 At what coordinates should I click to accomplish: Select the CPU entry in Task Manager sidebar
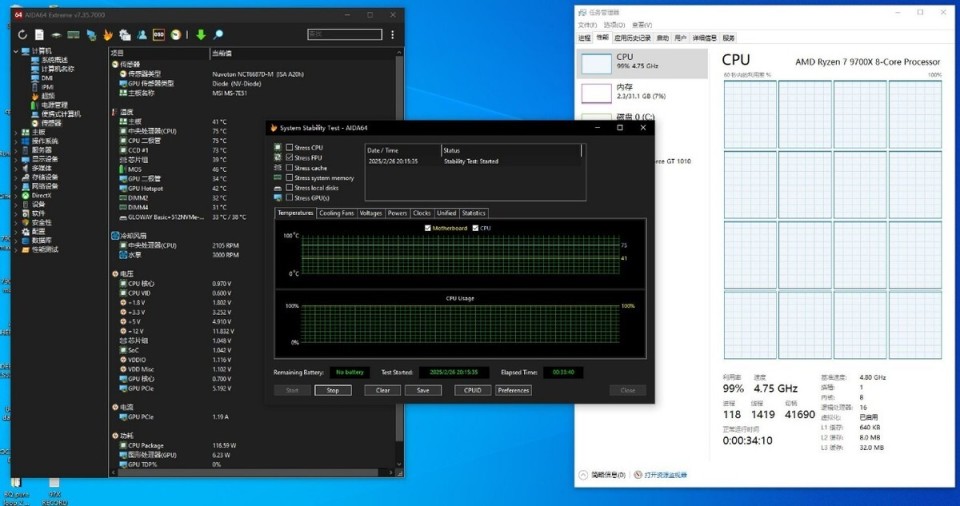[642, 62]
